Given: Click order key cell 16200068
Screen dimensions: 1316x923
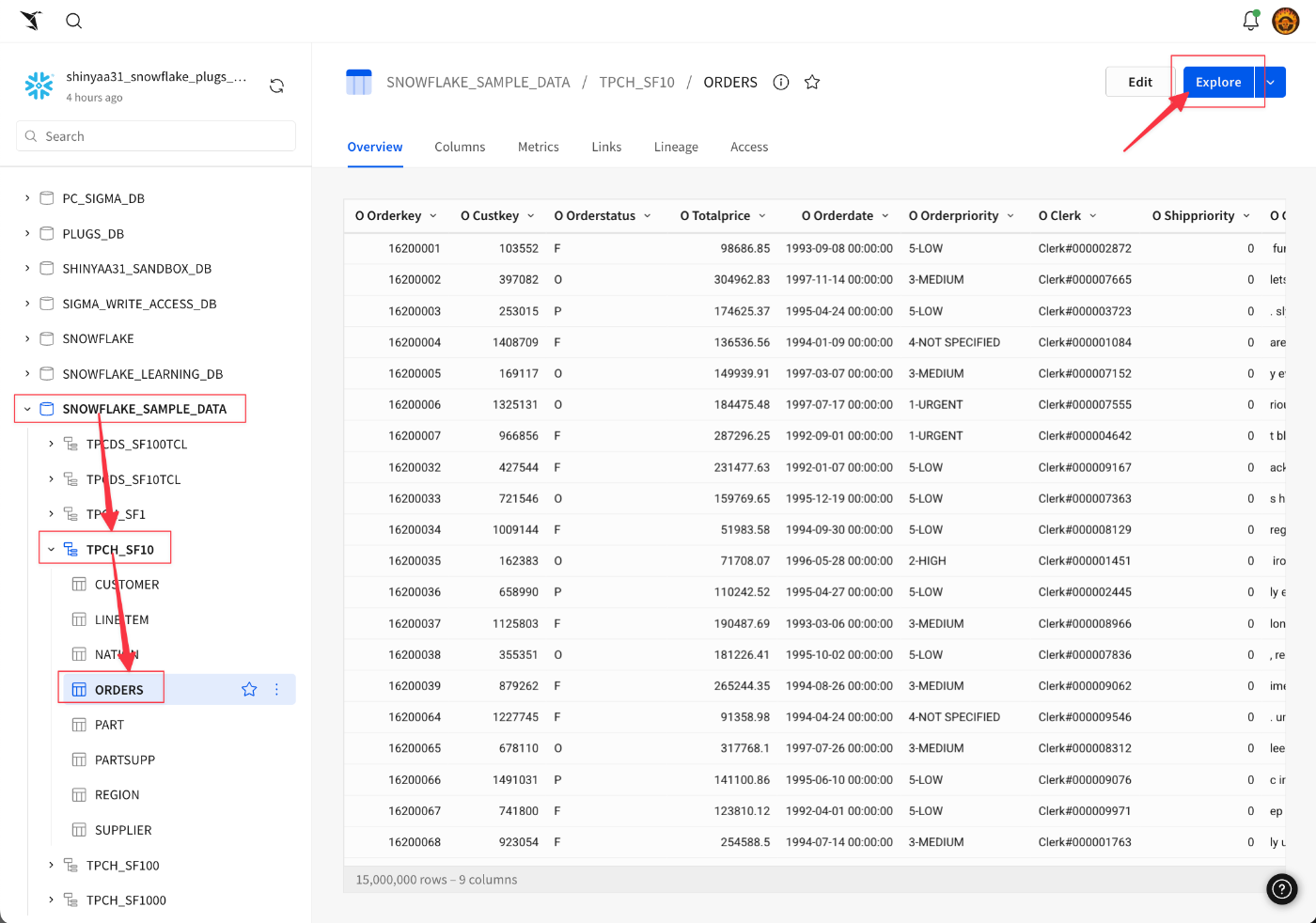Looking at the screenshot, I should coord(415,842).
